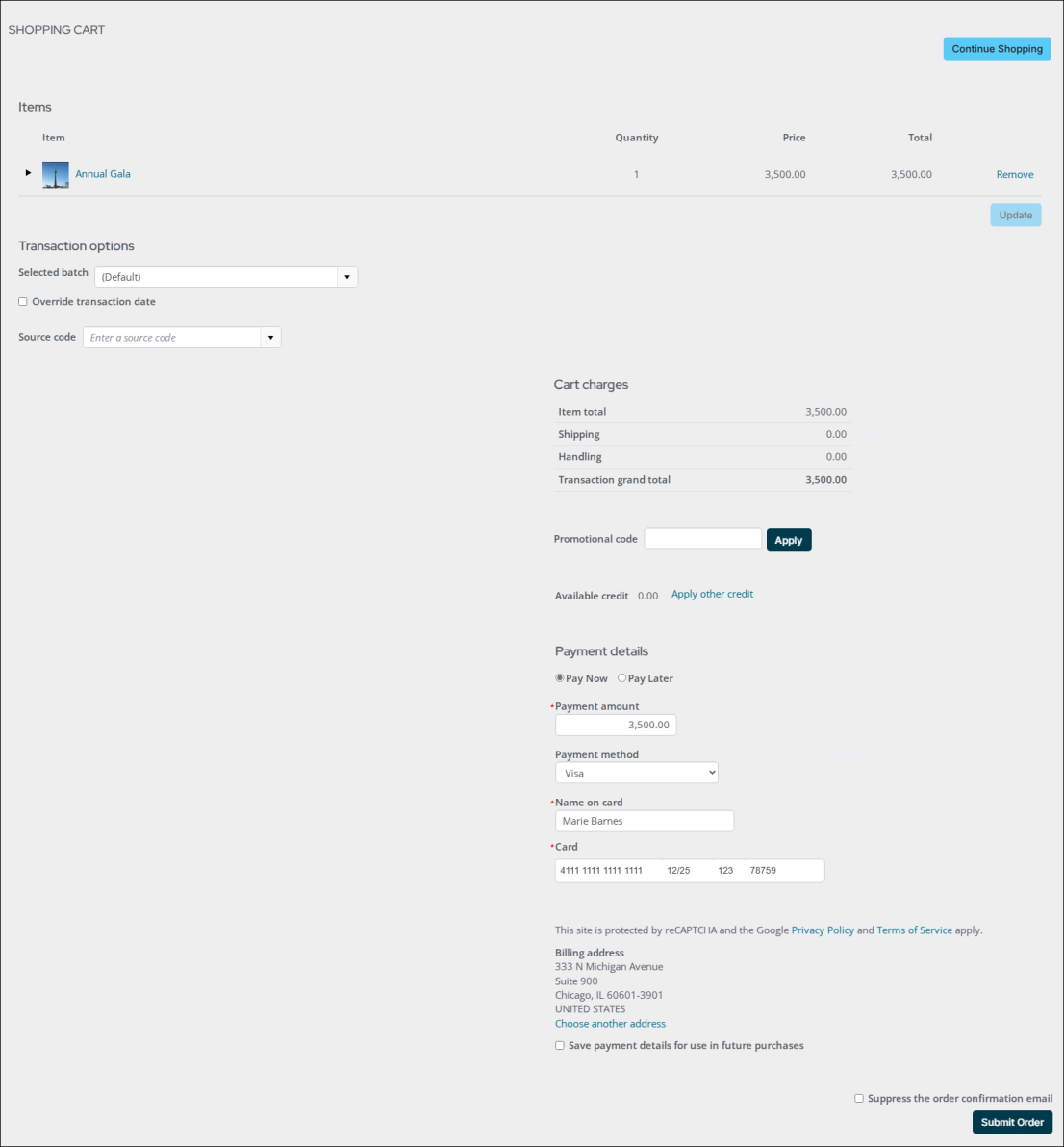Choose another billing address

click(610, 1024)
